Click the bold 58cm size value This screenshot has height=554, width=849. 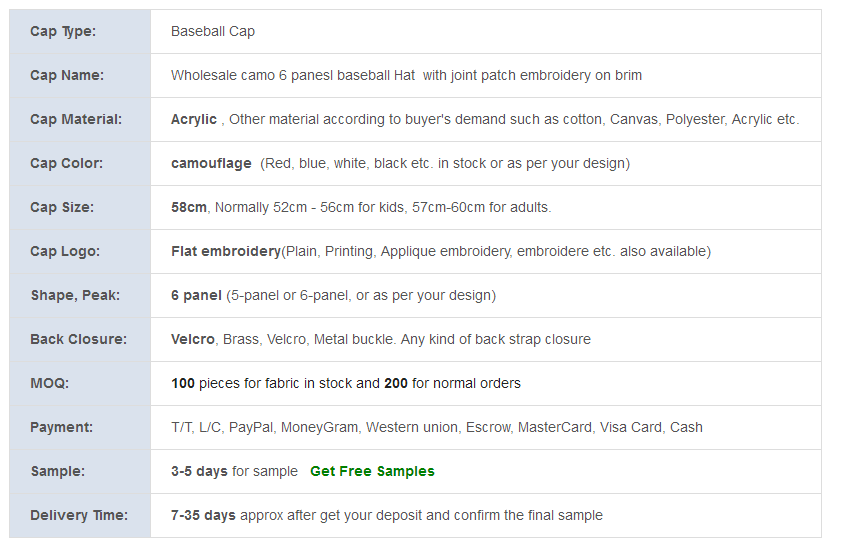[188, 207]
